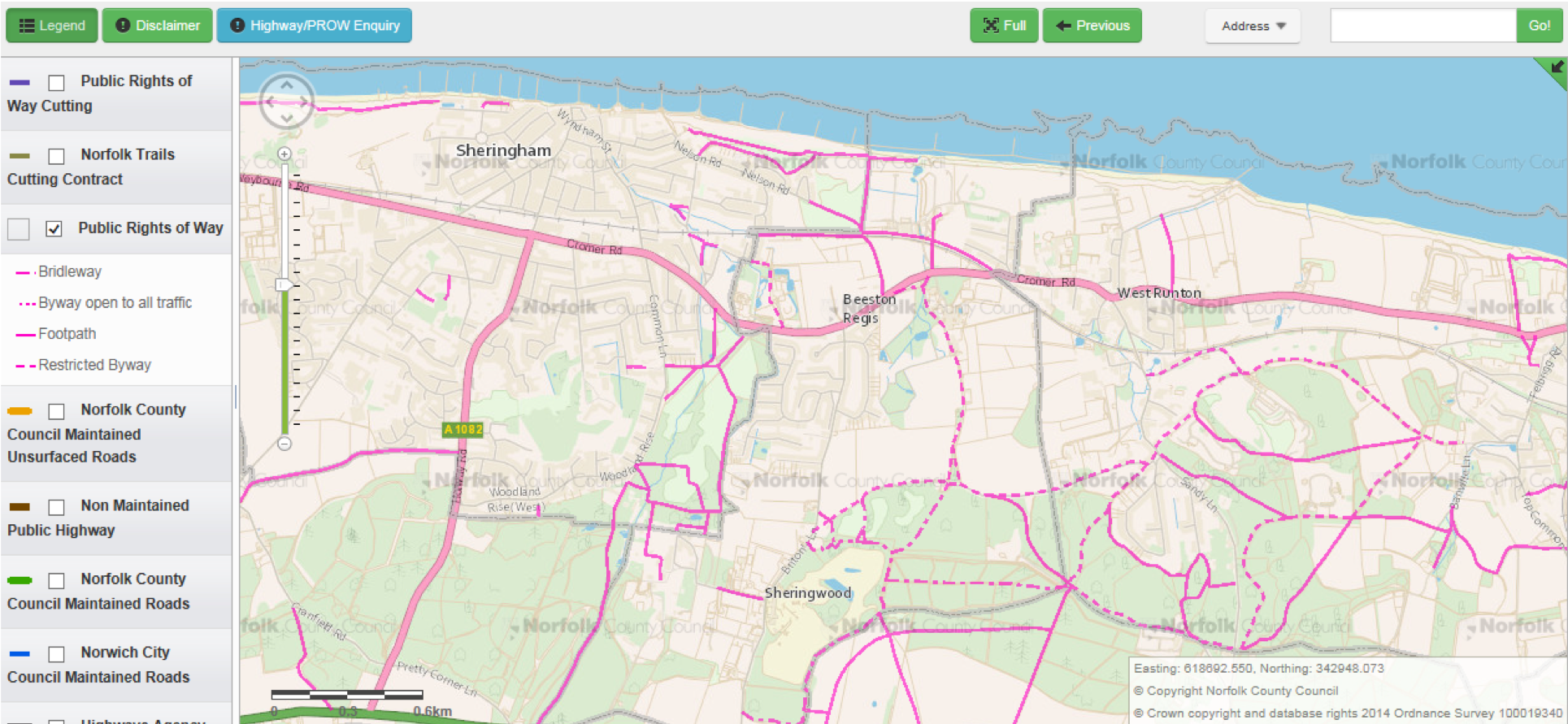Collapse the overview map corner arrow
Image resolution: width=1568 pixels, height=724 pixels.
(1556, 68)
